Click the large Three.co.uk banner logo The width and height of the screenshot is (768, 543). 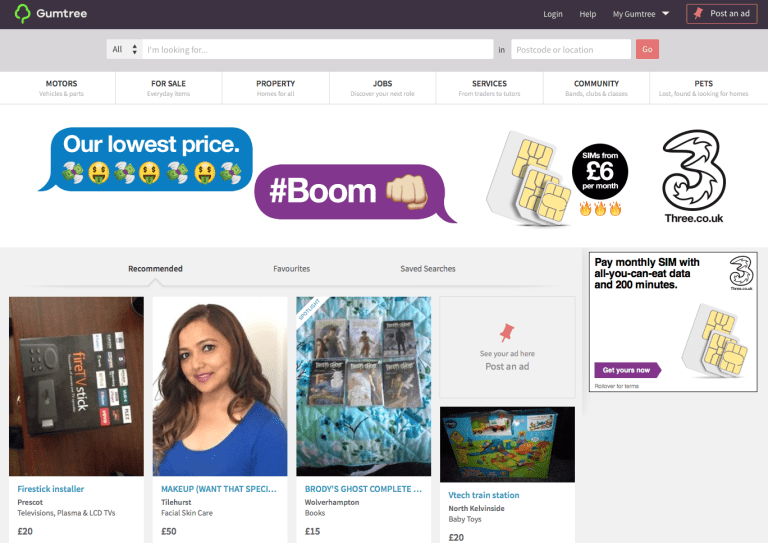692,176
